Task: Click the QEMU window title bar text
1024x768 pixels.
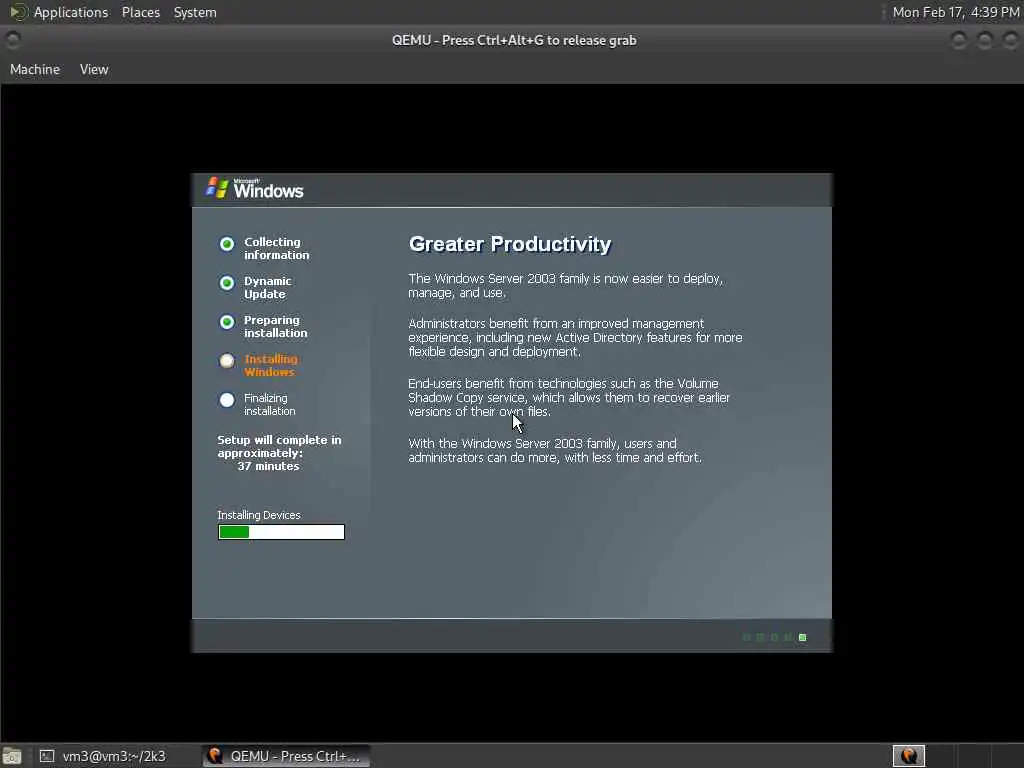Action: pyautogui.click(x=514, y=40)
